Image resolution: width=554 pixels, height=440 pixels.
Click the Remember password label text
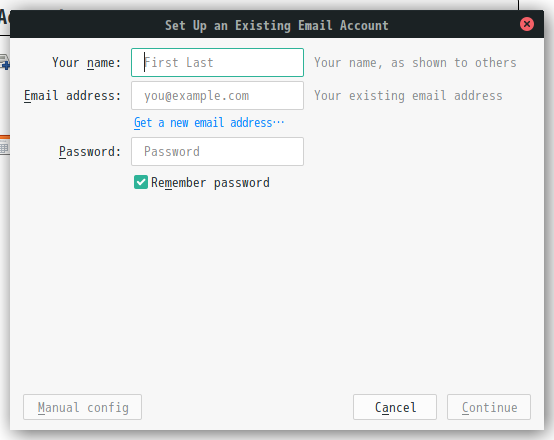210,183
